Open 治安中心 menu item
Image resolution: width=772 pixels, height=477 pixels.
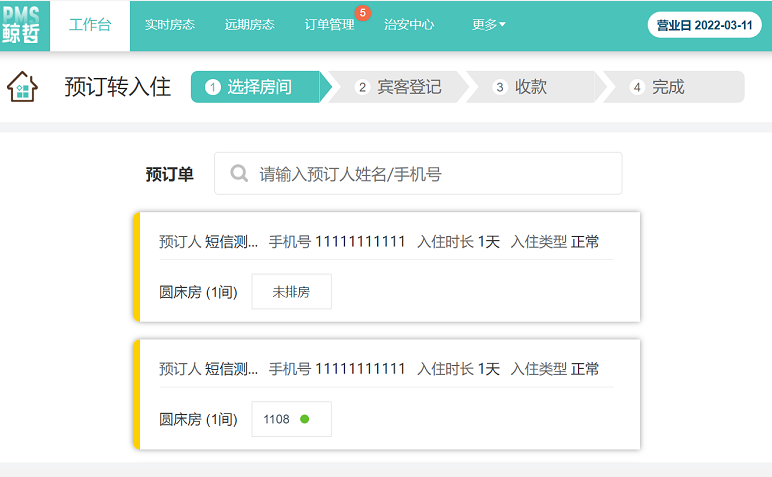point(409,25)
